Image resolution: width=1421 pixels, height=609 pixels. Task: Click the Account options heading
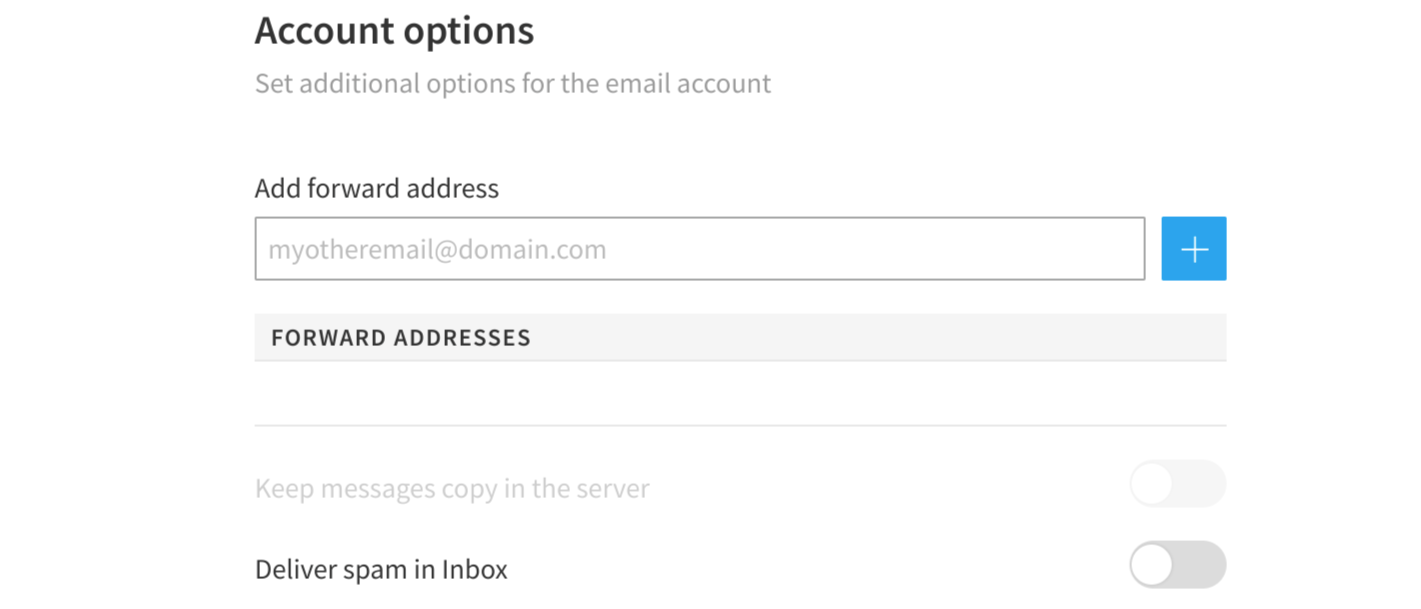[x=394, y=31]
